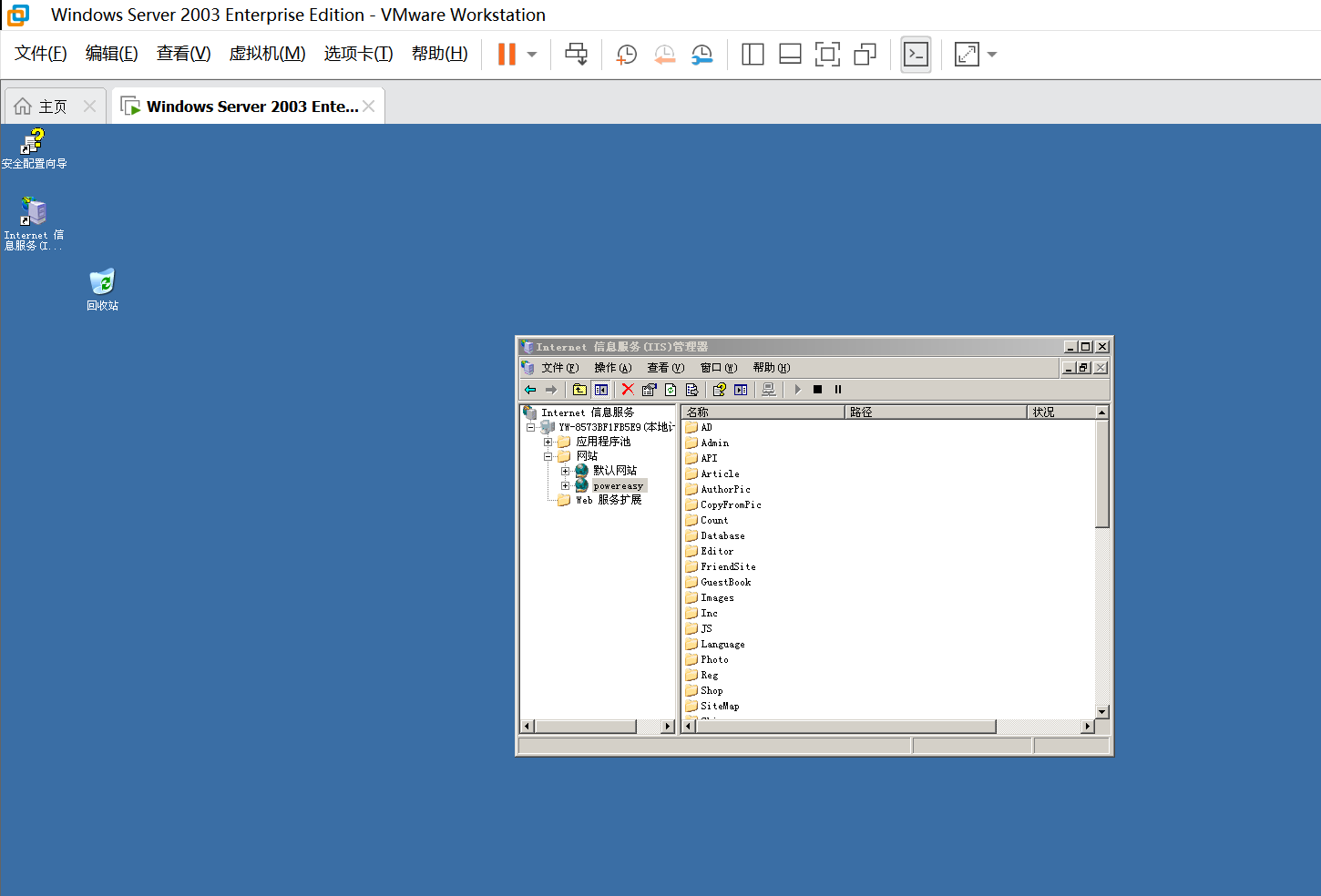
Task: Stop the selected site with the stop button
Action: [x=817, y=390]
